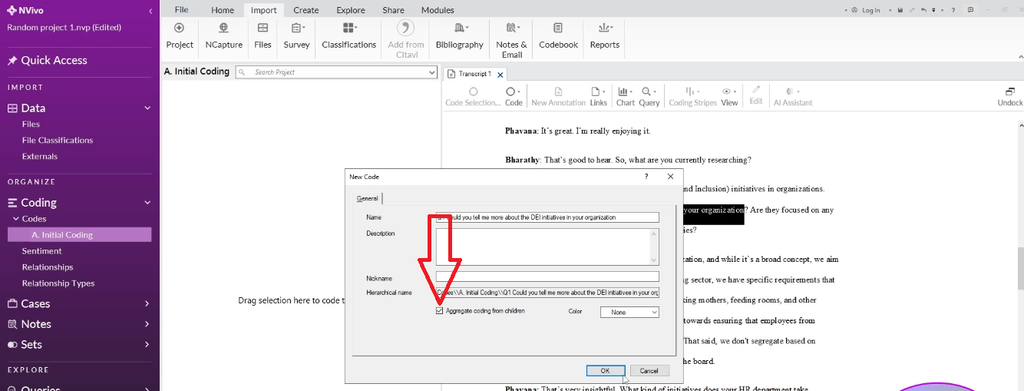Open NCapture import

(x=224, y=36)
